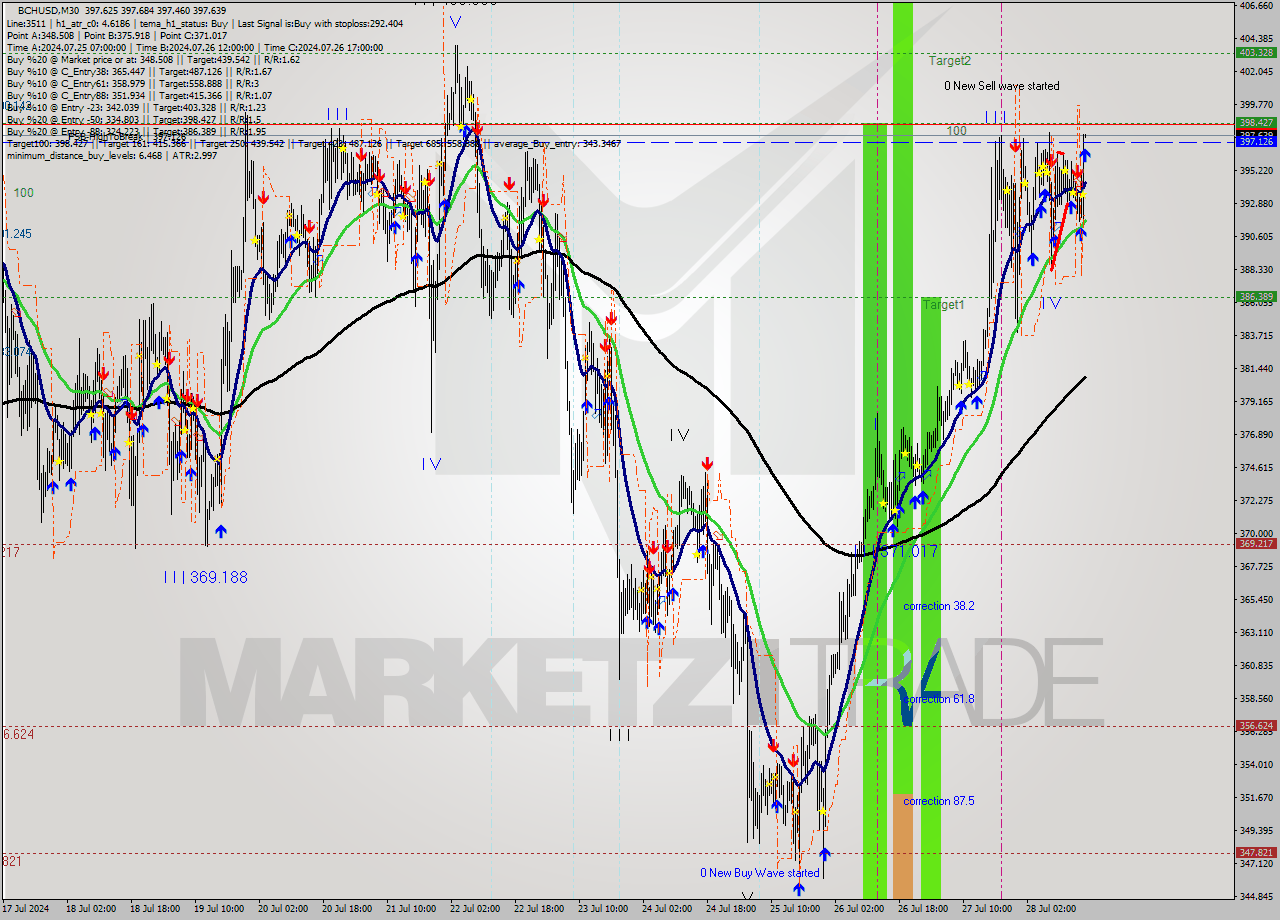Click the '0 New Sell wave started' annotation
The image size is (1280, 920).
[1001, 86]
